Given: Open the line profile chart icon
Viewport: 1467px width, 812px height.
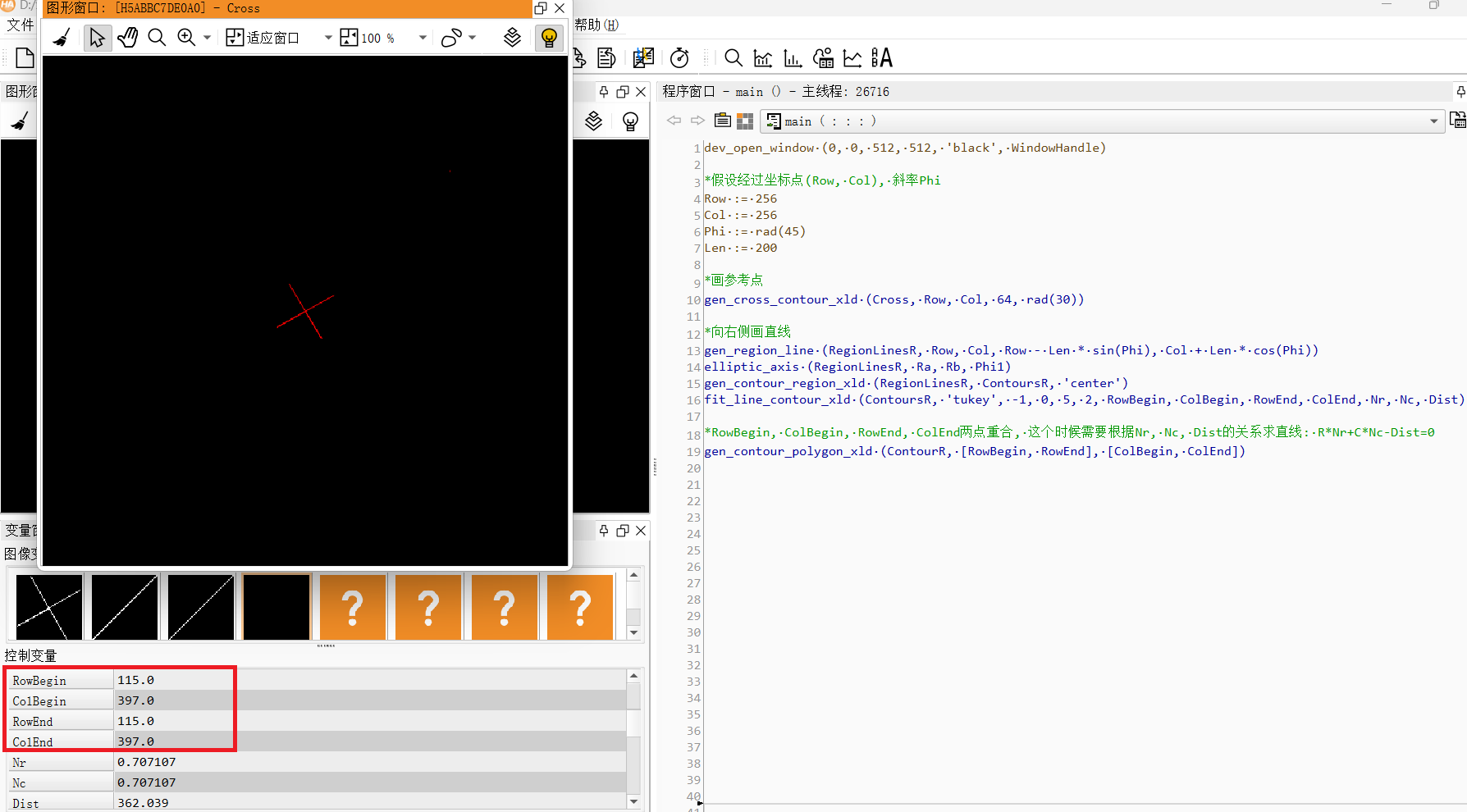Looking at the screenshot, I should [852, 58].
